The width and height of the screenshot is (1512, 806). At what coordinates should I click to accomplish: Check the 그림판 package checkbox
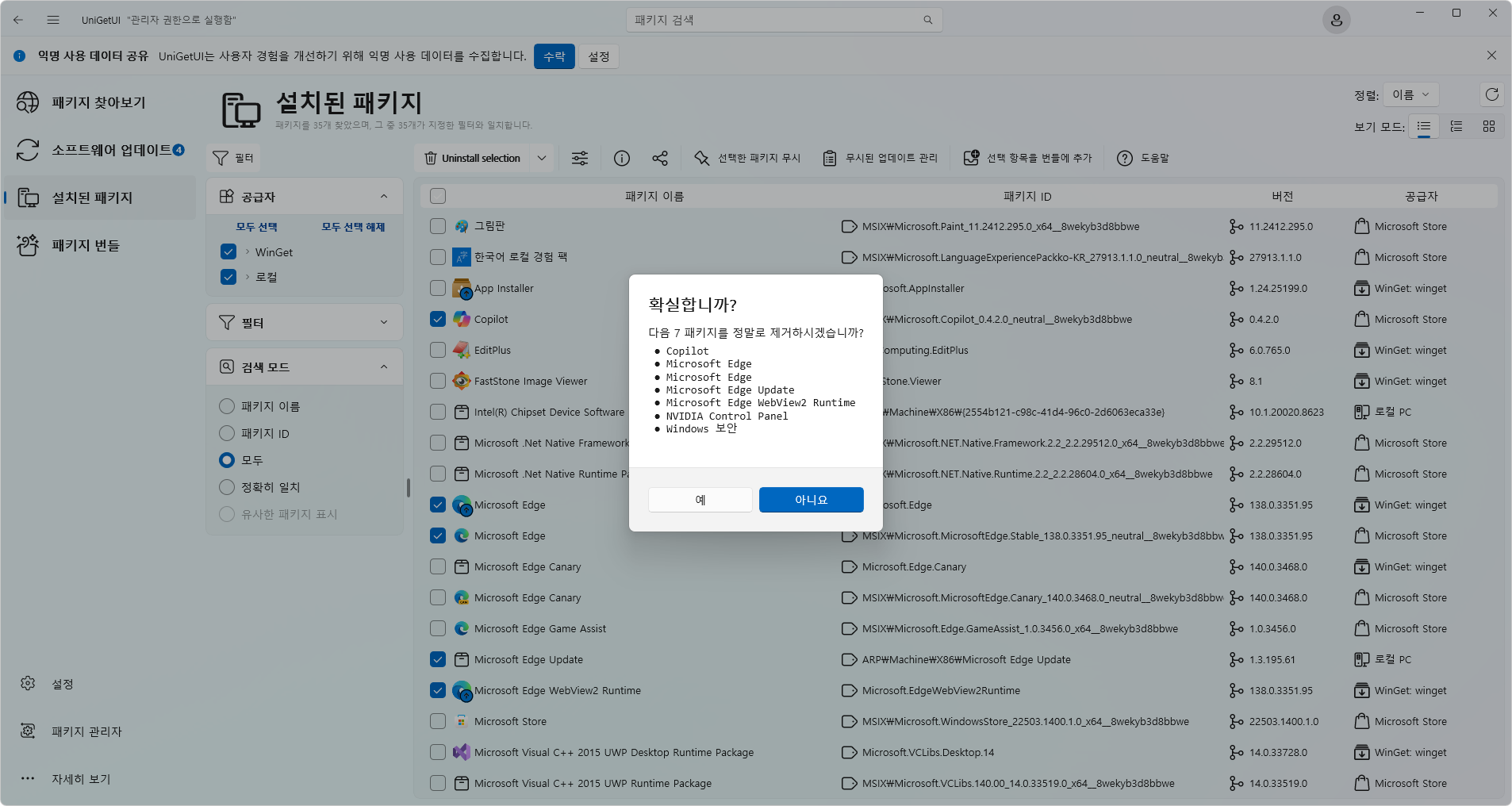pos(438,226)
